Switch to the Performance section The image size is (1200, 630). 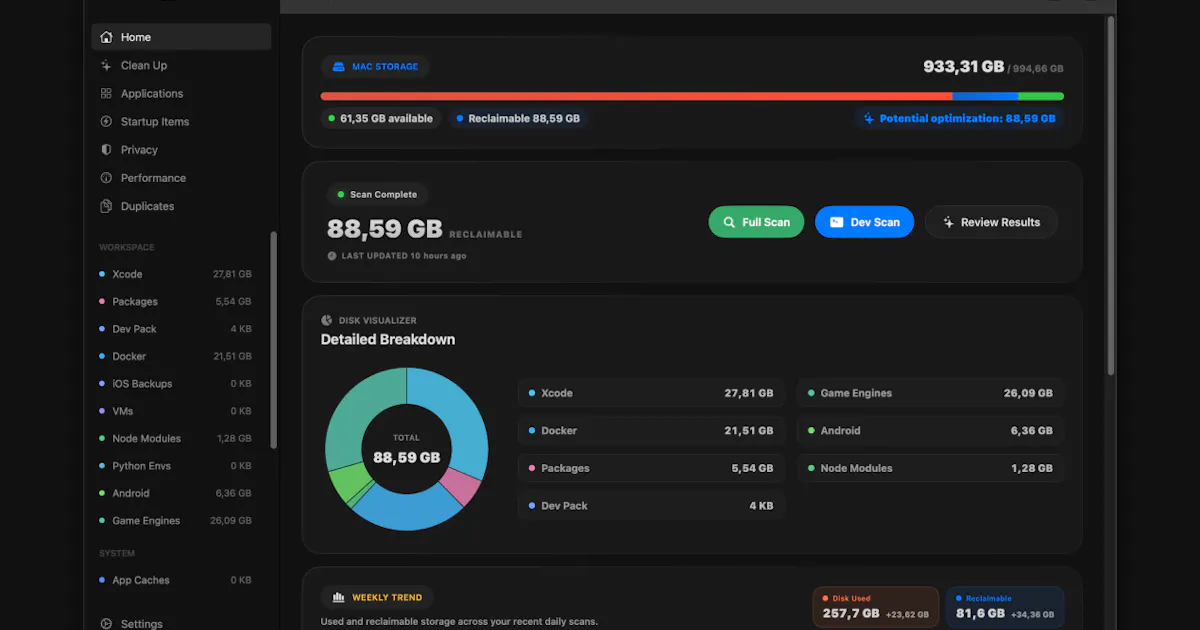point(181,177)
